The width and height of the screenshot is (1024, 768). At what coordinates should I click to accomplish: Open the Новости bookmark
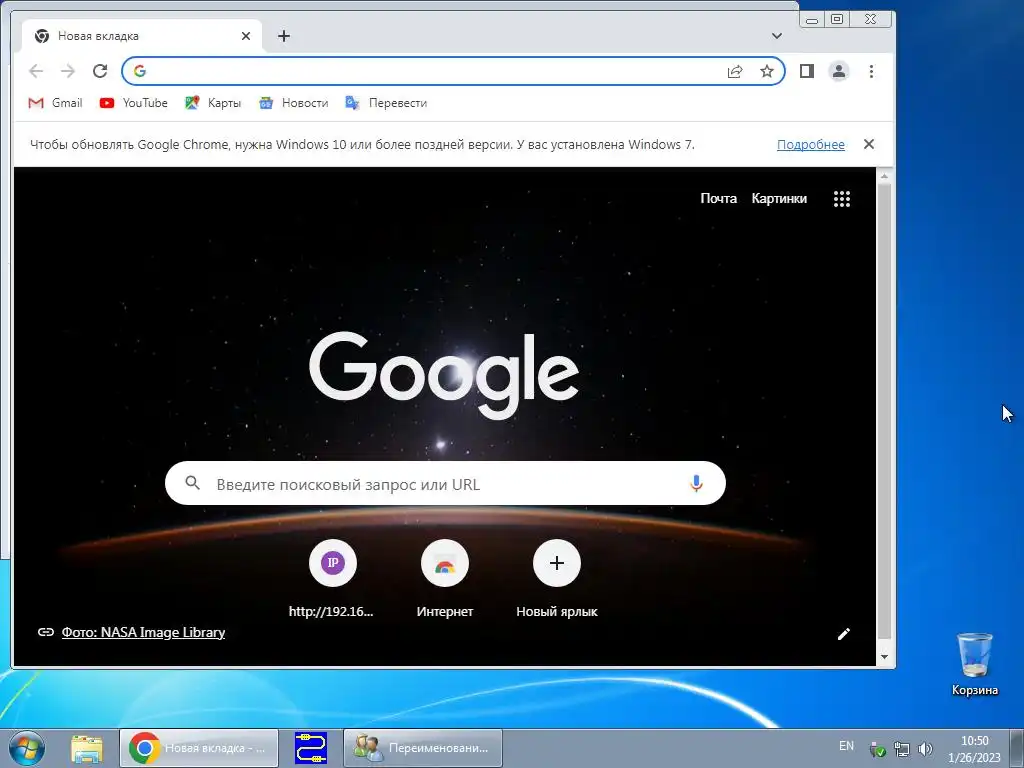click(293, 103)
